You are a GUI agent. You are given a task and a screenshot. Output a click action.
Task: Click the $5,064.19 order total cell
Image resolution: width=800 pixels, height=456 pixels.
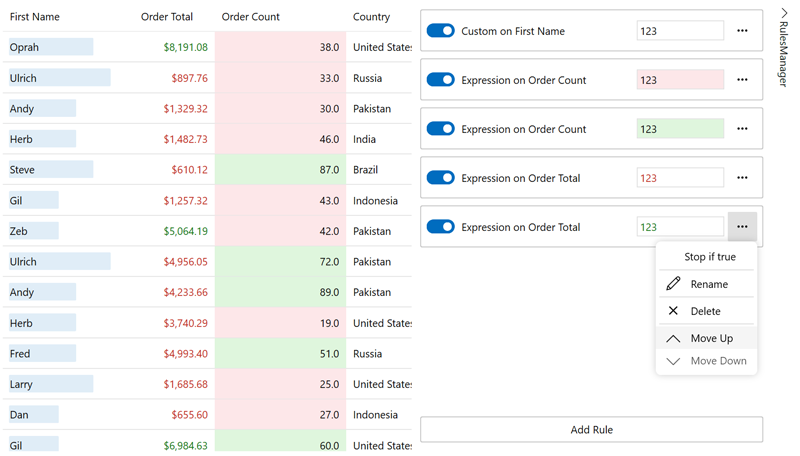174,231
